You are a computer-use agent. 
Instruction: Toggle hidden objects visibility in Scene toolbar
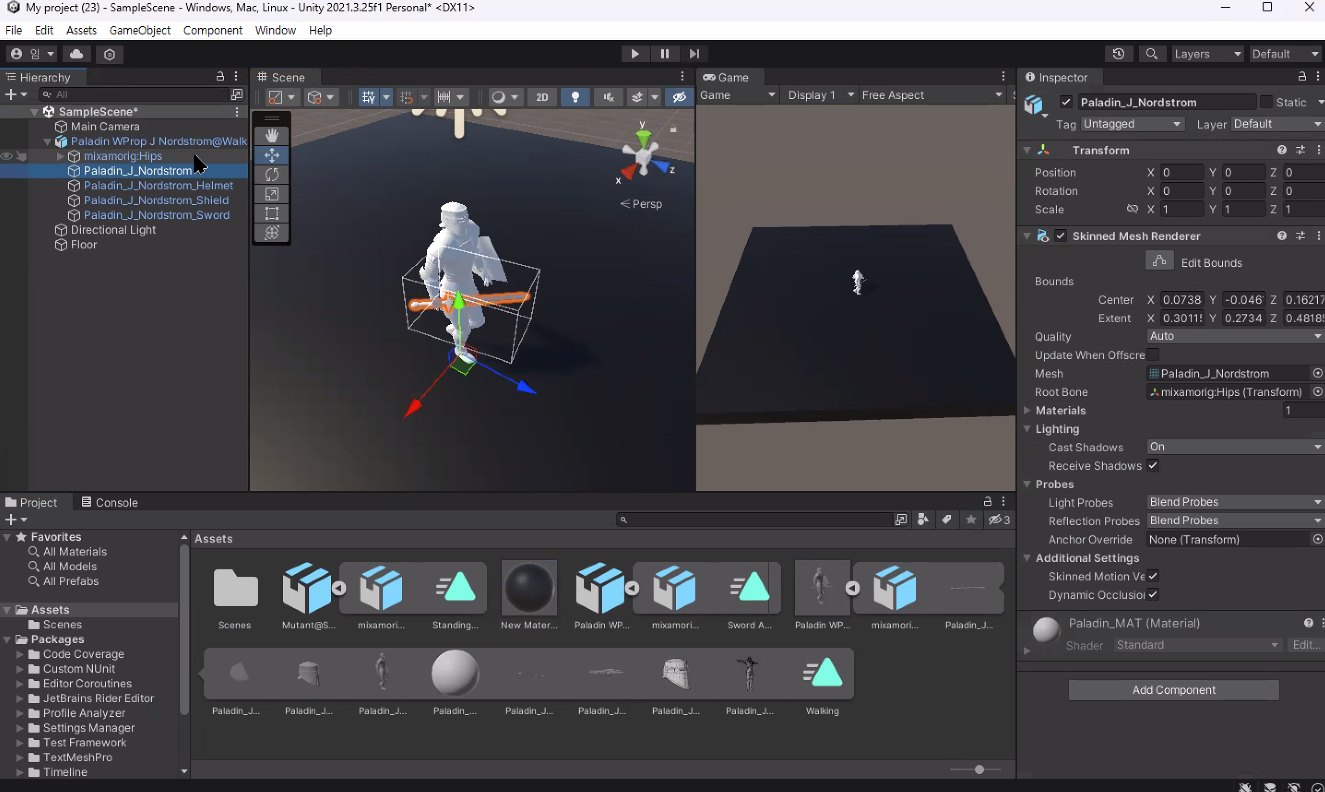[679, 97]
